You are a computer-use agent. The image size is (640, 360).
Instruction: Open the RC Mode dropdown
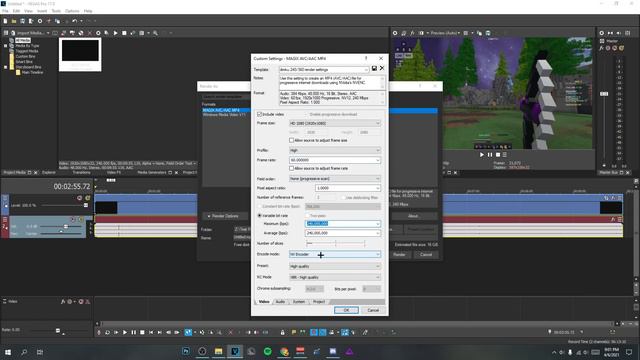point(335,278)
